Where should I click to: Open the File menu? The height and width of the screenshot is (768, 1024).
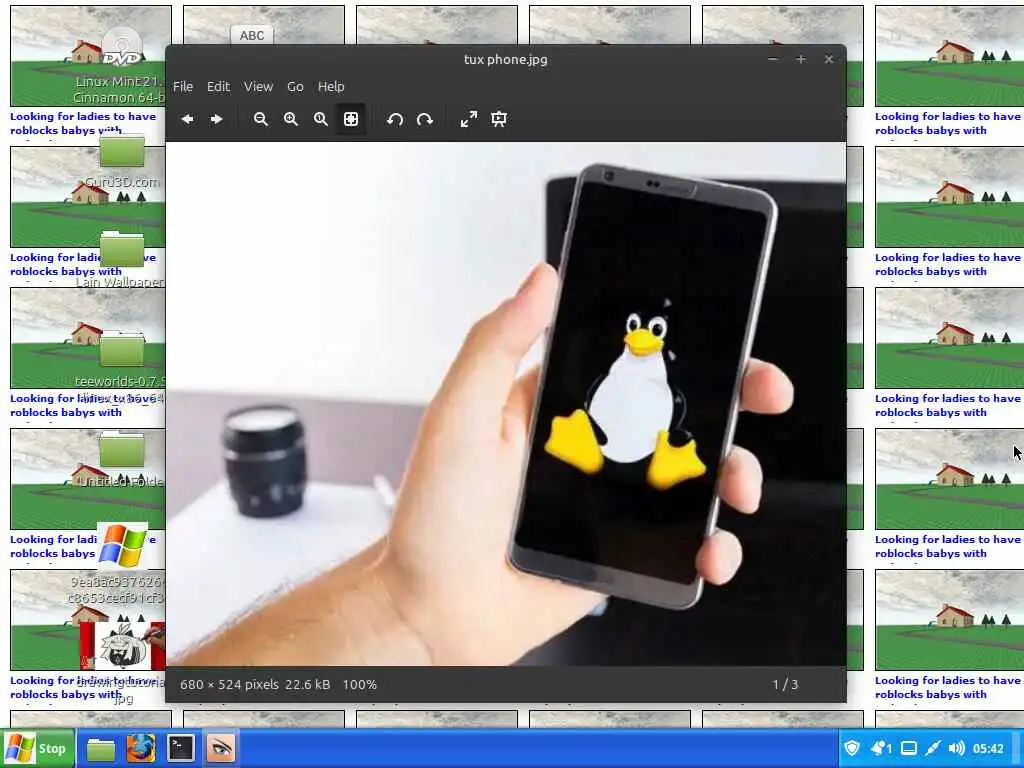(183, 86)
